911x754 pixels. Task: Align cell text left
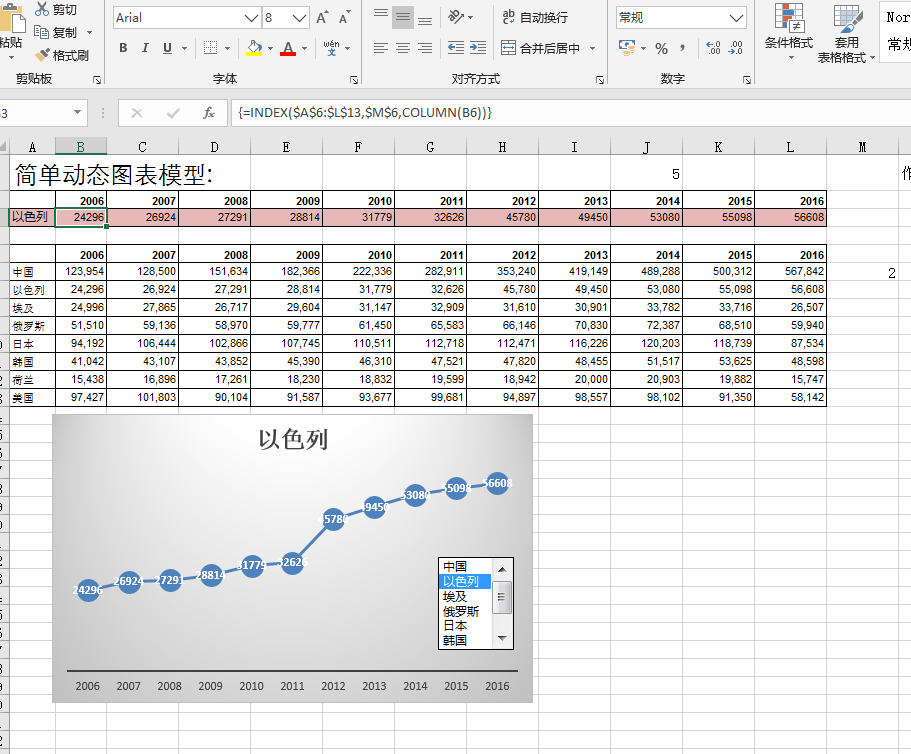pyautogui.click(x=381, y=48)
